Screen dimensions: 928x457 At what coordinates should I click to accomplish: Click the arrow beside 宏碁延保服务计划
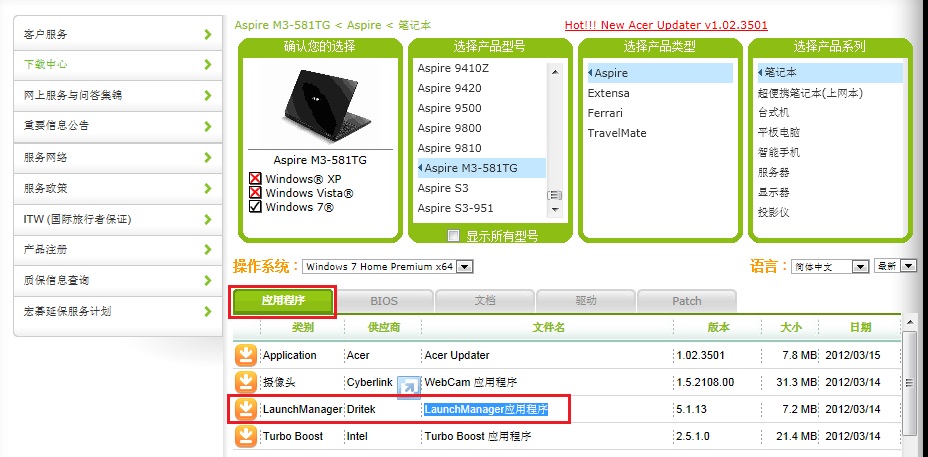pyautogui.click(x=208, y=311)
